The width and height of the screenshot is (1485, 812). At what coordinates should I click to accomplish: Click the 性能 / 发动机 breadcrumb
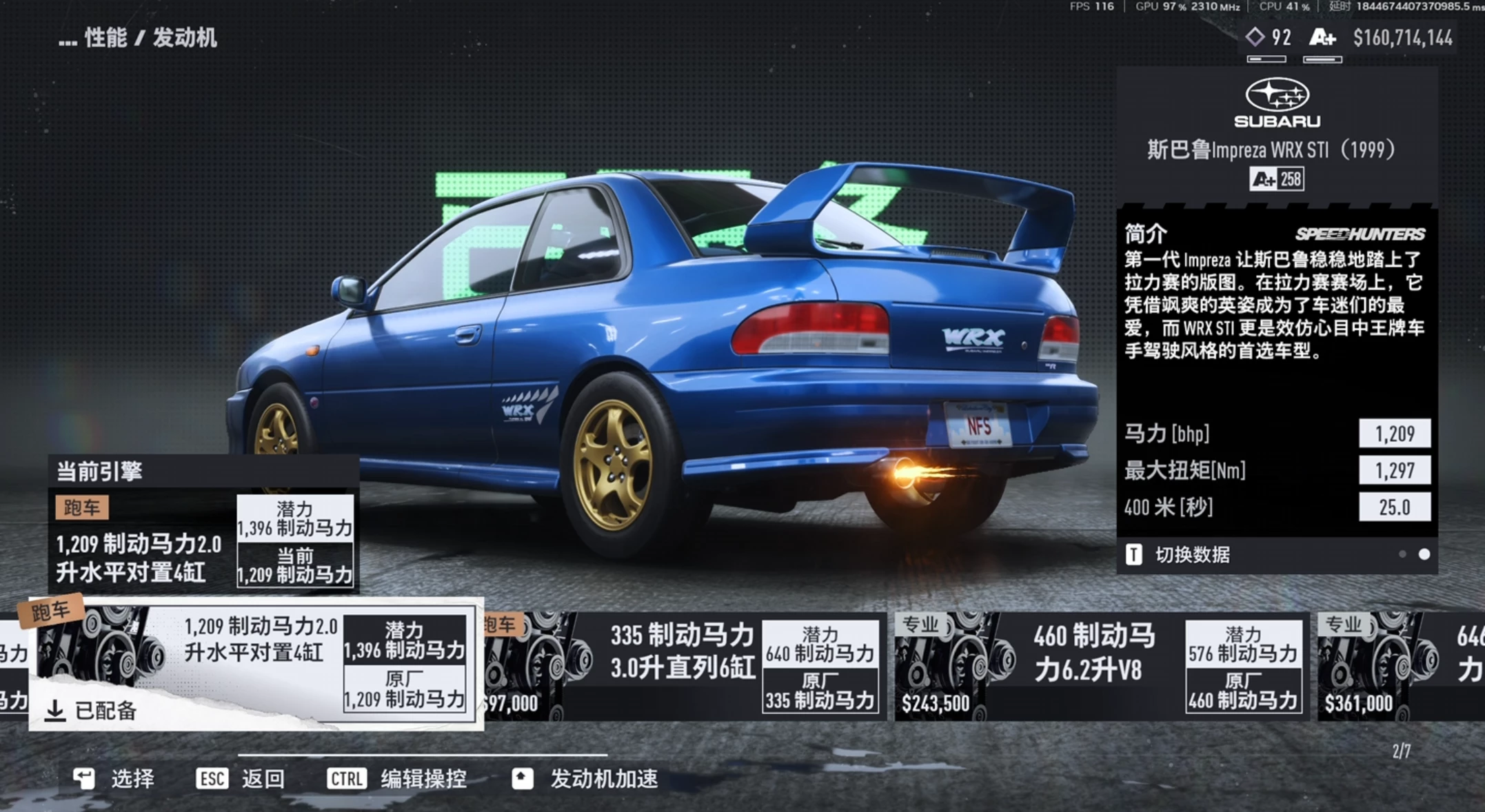coord(150,37)
